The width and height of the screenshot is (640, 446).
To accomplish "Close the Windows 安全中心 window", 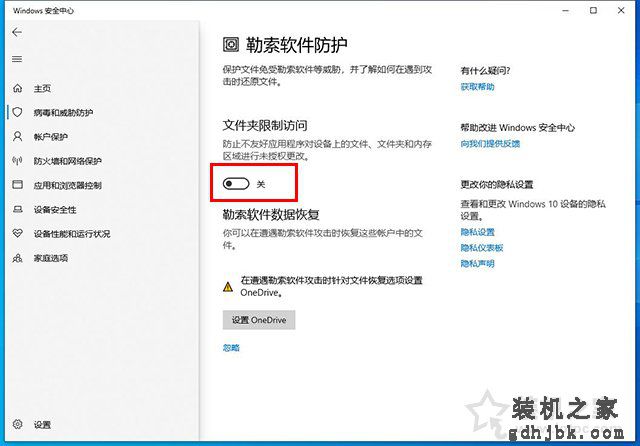I will tap(621, 11).
